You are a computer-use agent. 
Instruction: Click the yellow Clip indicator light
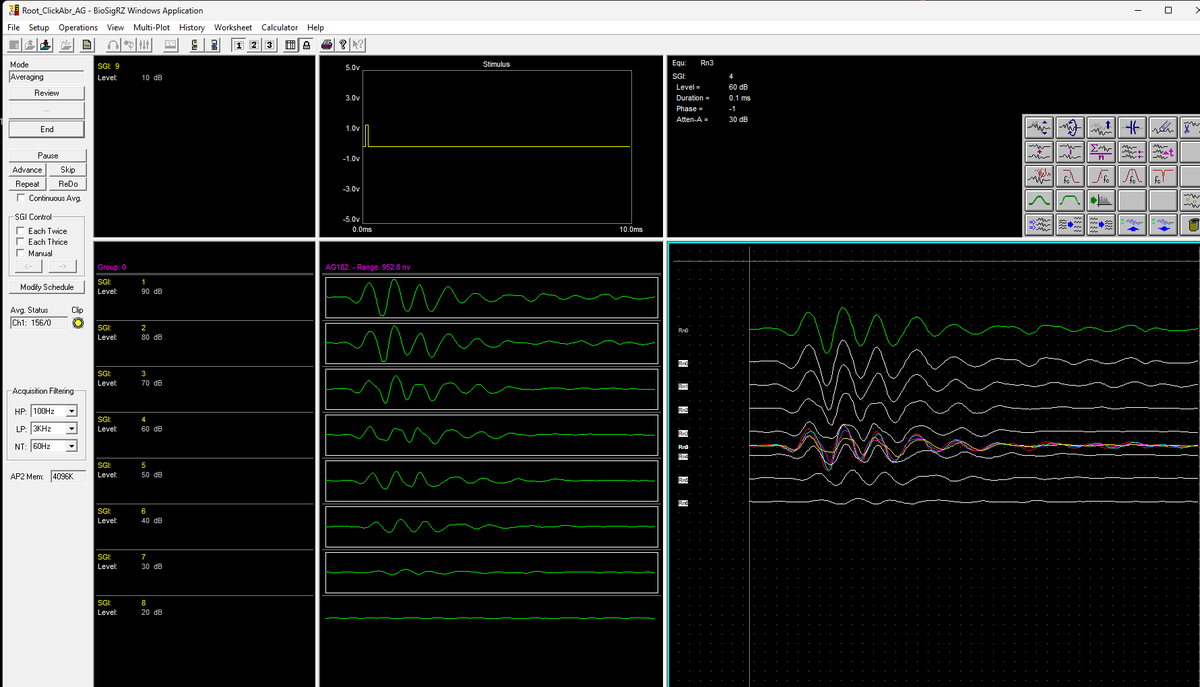[x=77, y=322]
